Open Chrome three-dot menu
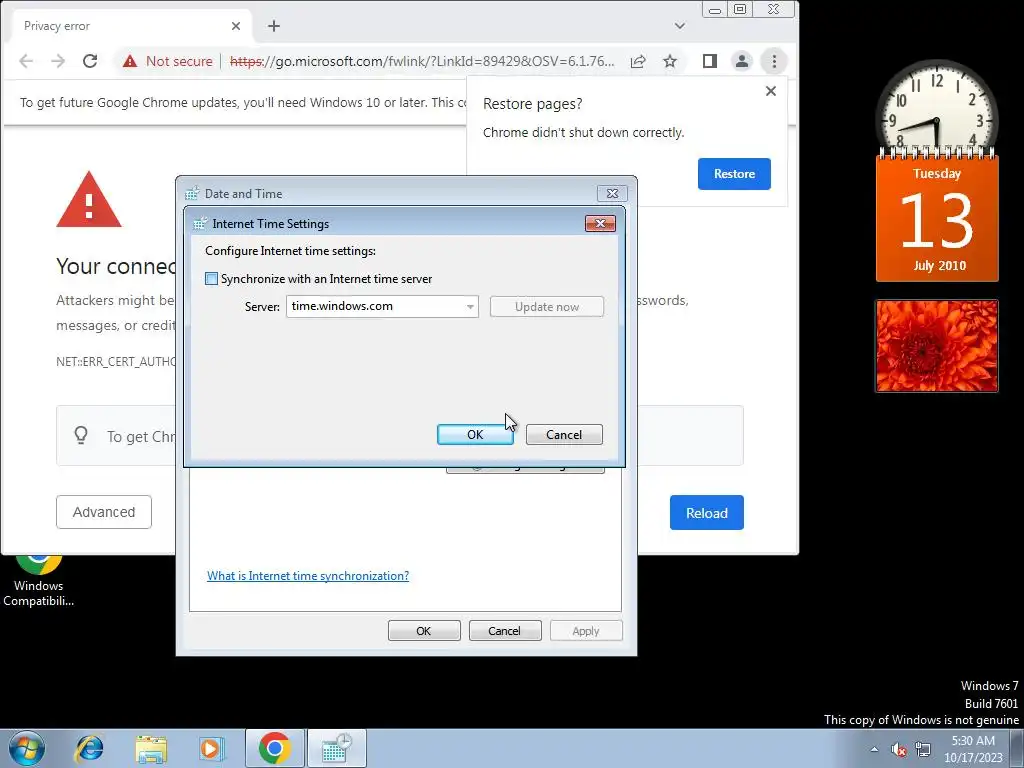The image size is (1024, 768). pyautogui.click(x=774, y=61)
